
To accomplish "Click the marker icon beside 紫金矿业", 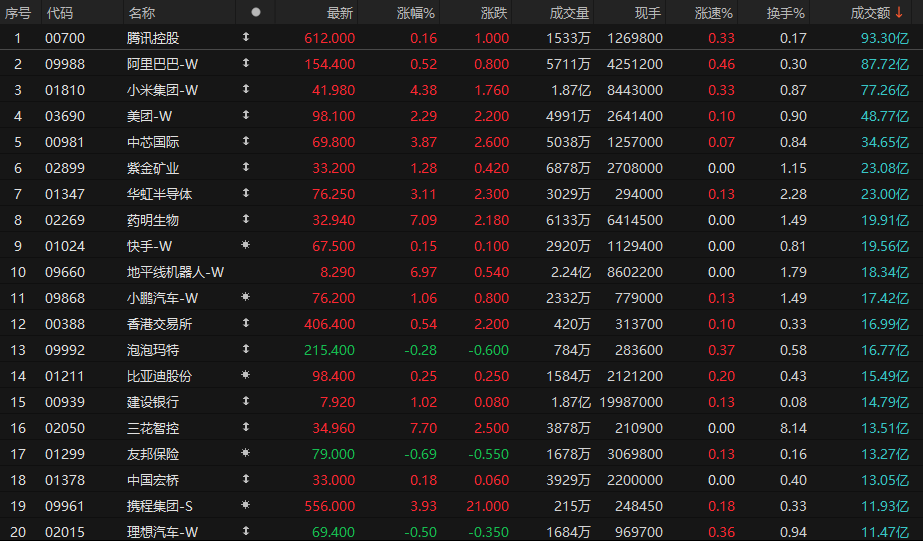I will (x=246, y=167).
